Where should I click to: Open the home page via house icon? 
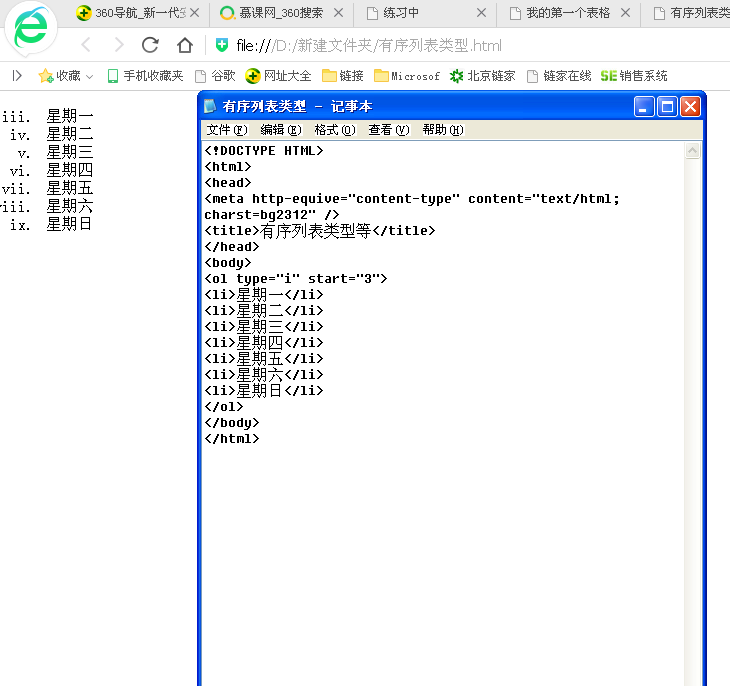[185, 45]
